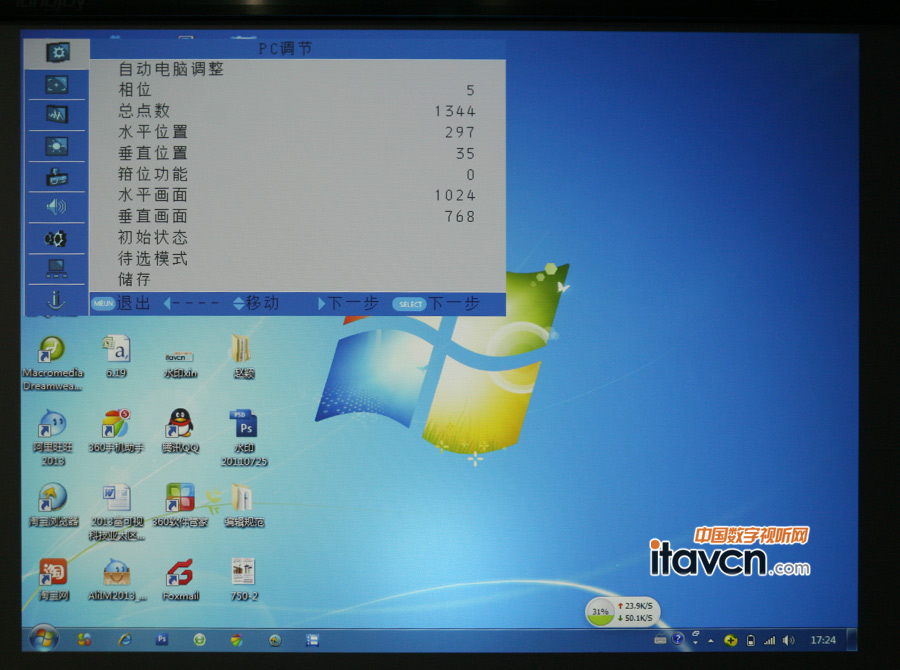Image resolution: width=900 pixels, height=670 pixels.
Task: Select the 水平画面 menu row
Action: coord(298,195)
